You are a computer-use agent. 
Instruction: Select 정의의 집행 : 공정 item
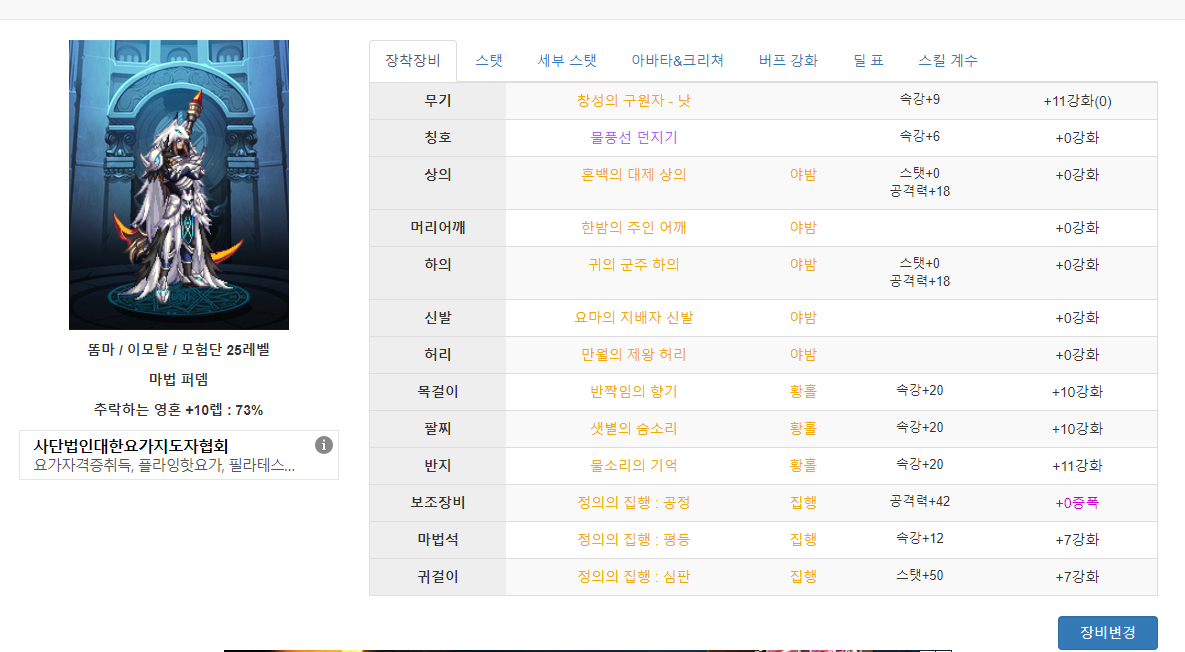[x=633, y=502]
